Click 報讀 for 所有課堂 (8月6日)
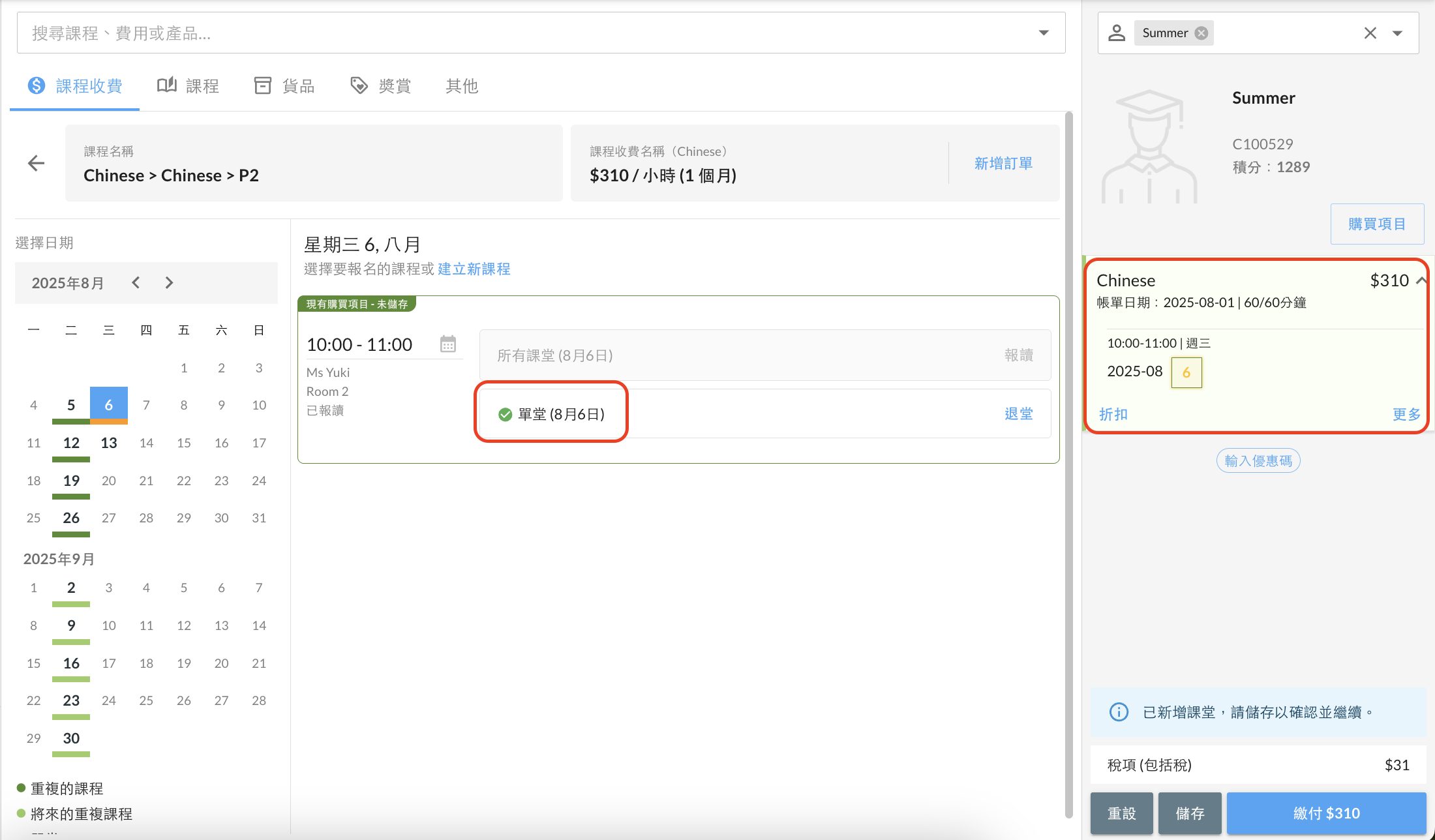Screen dimensions: 1435x840 (x=1019, y=355)
